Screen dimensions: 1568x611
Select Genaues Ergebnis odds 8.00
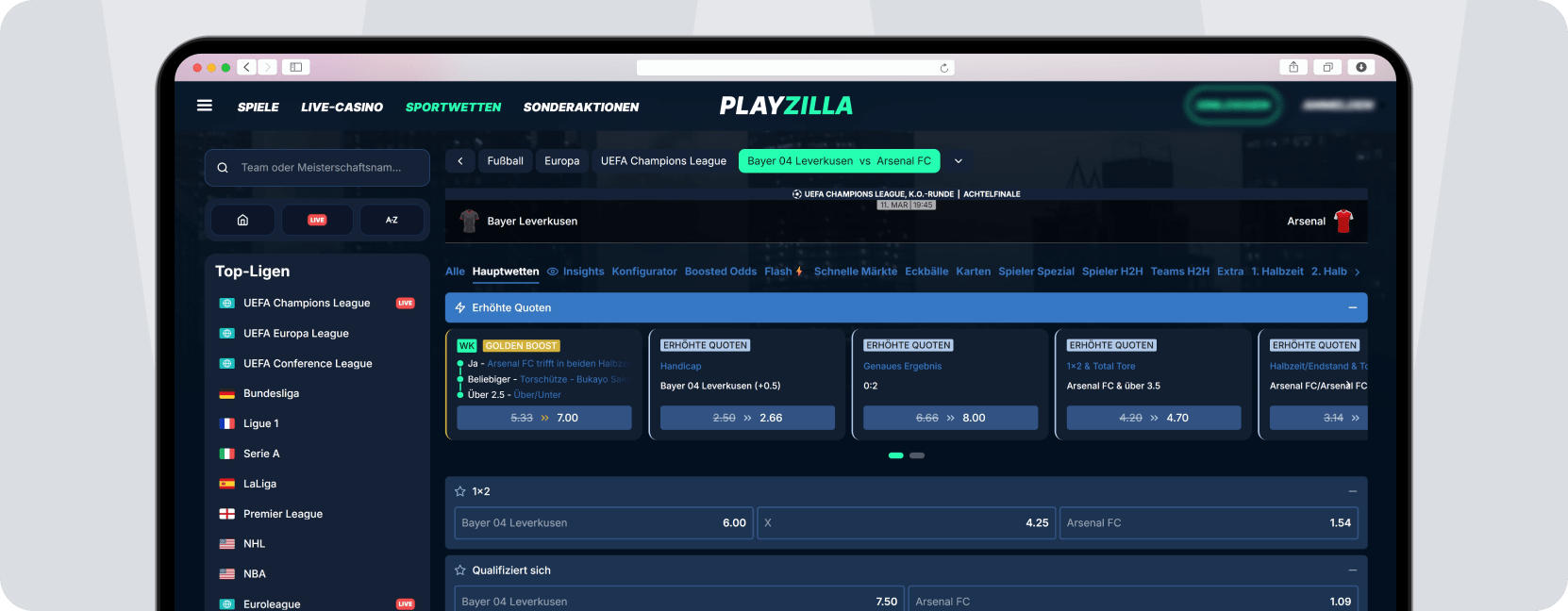pos(950,418)
